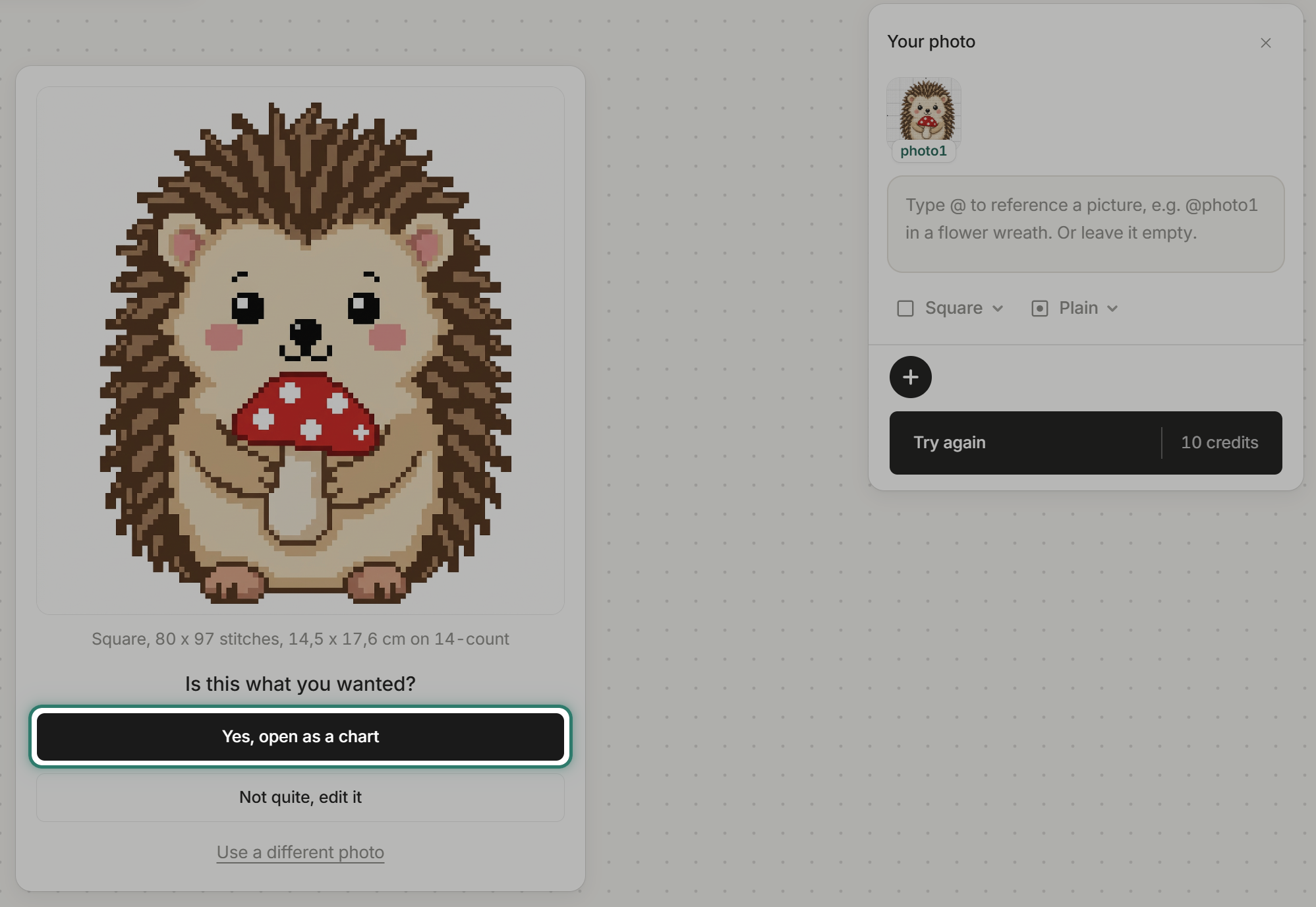1316x907 pixels.
Task: Focus the picture reference prompt field
Action: 1085,224
